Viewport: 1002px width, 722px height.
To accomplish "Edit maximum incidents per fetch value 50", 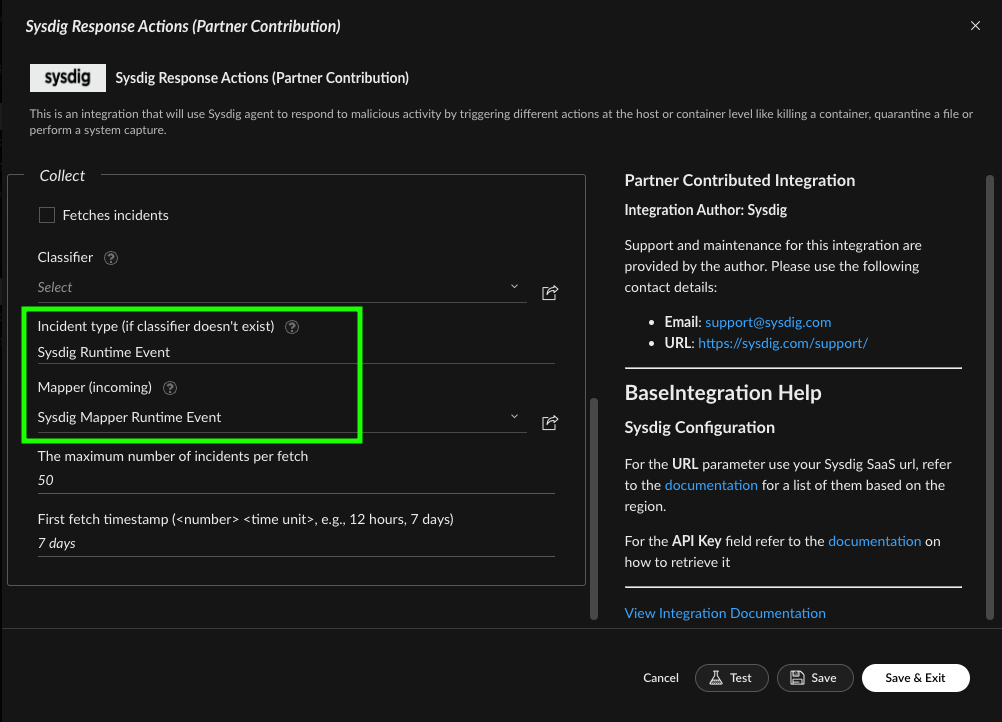I will coord(296,480).
